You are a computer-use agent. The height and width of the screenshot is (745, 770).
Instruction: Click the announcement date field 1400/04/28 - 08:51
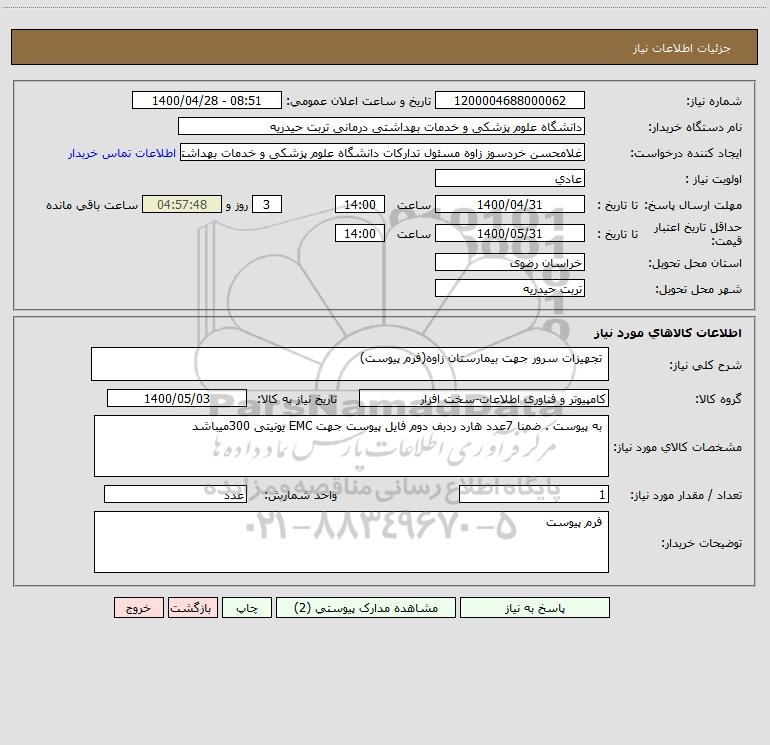pyautogui.click(x=207, y=100)
